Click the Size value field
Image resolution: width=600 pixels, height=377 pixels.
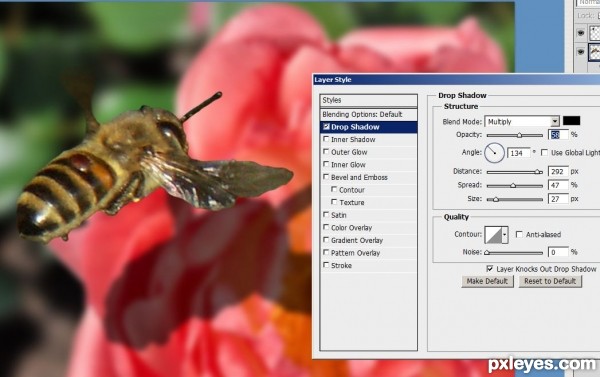tap(558, 199)
